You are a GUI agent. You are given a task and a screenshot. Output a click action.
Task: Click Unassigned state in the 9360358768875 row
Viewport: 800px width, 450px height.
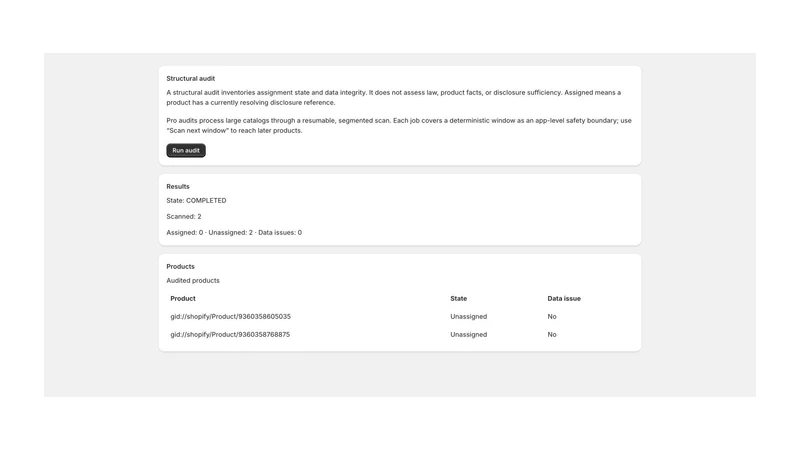pyautogui.click(x=468, y=335)
